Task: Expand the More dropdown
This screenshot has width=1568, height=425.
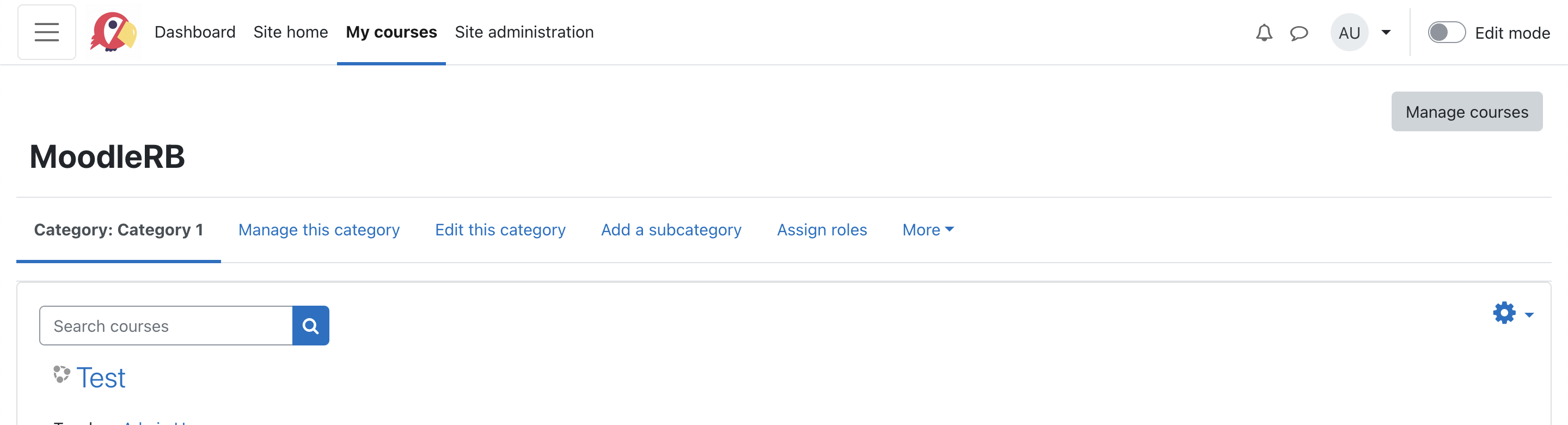Action: pos(928,230)
